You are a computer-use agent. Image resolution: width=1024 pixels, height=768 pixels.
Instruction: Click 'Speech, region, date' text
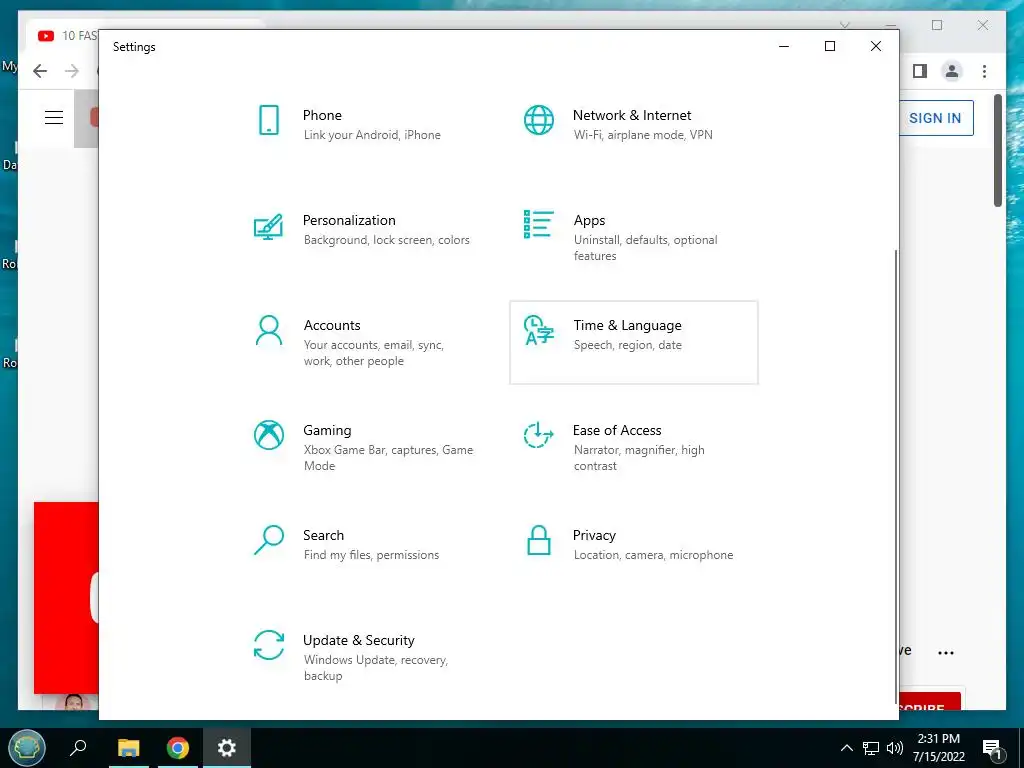tap(627, 345)
